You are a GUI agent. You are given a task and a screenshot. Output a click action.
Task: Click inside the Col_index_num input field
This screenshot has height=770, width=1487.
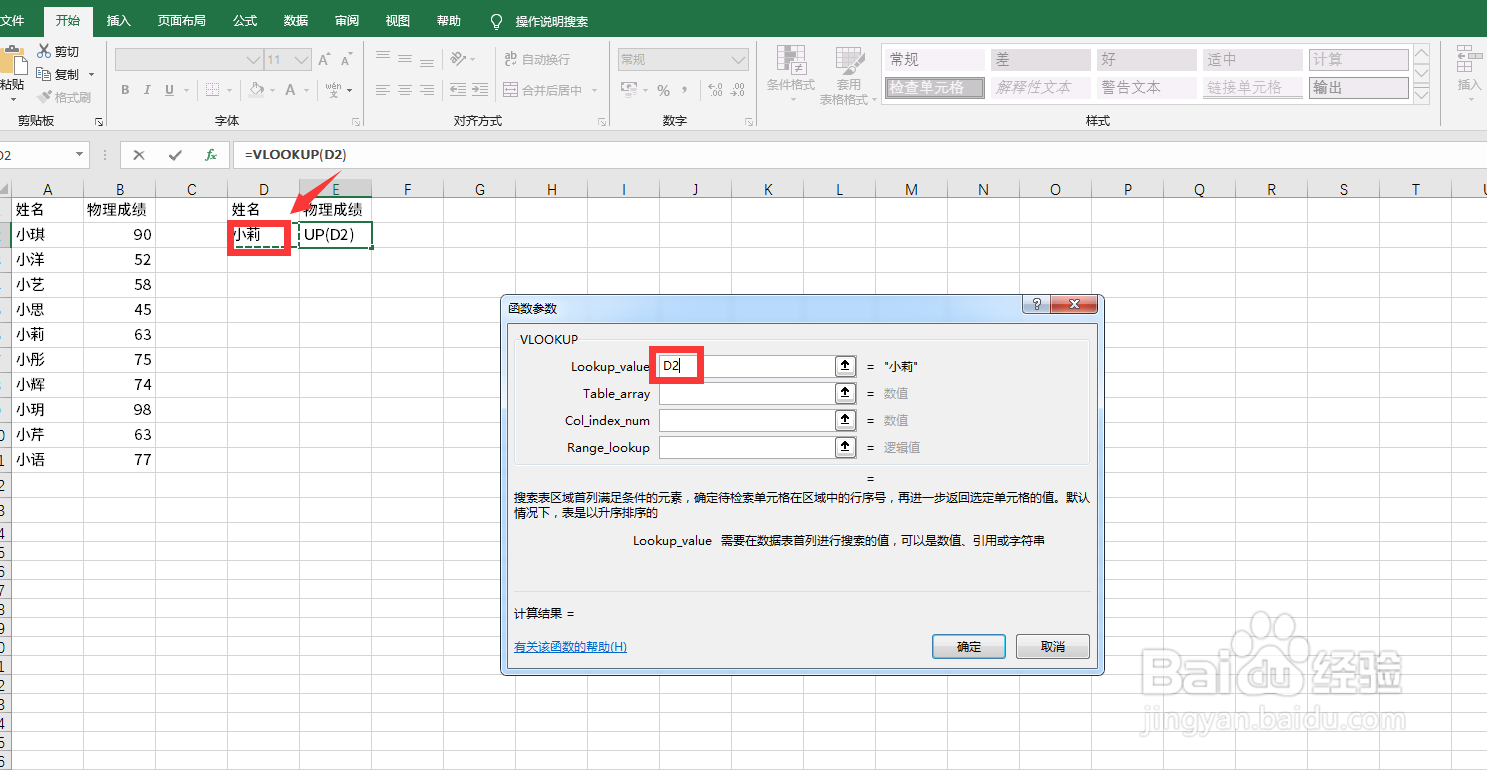pyautogui.click(x=745, y=420)
